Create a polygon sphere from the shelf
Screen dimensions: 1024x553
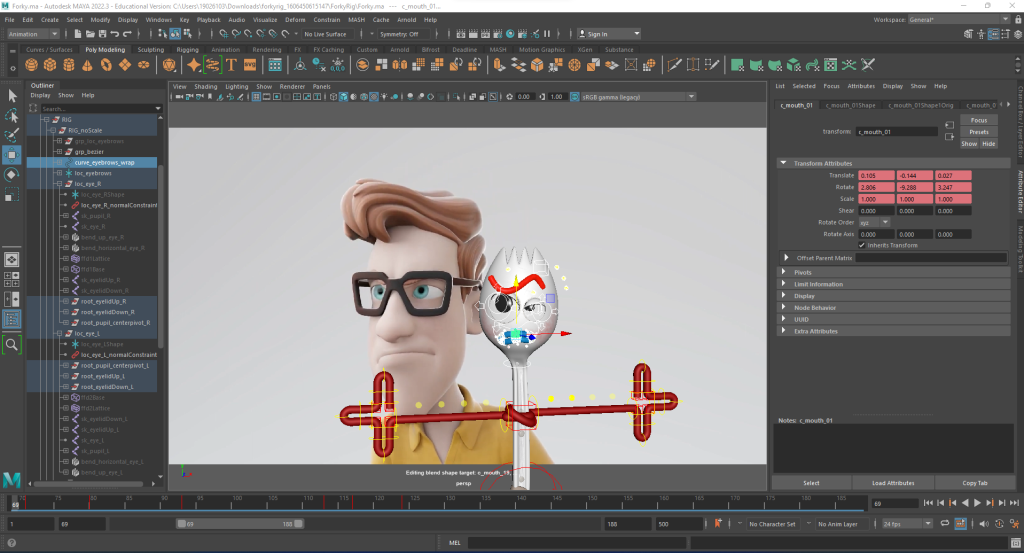point(31,65)
